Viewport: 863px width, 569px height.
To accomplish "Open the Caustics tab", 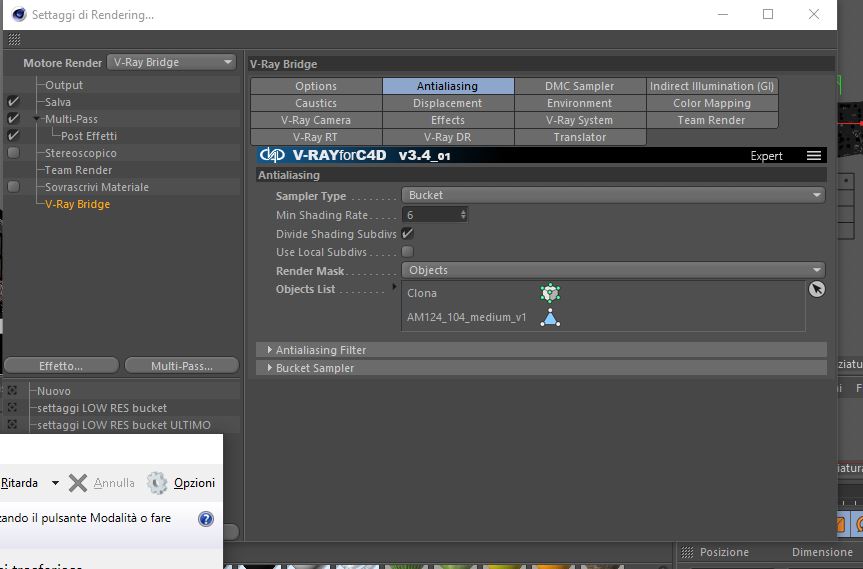I will [316, 103].
